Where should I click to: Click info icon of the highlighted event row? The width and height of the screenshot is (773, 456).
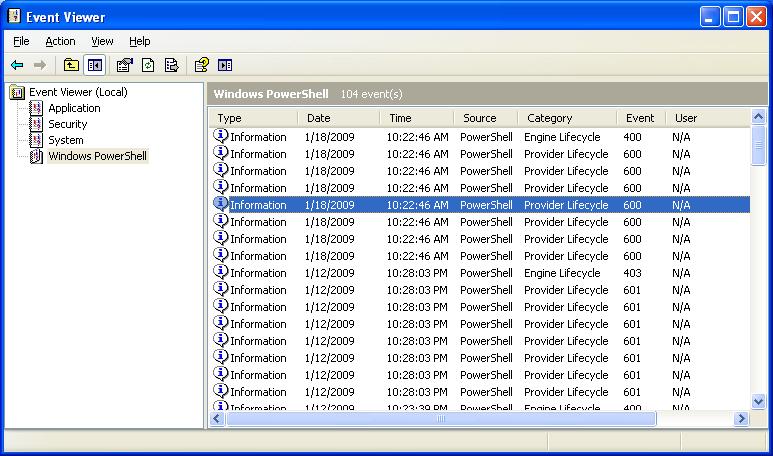[220, 204]
